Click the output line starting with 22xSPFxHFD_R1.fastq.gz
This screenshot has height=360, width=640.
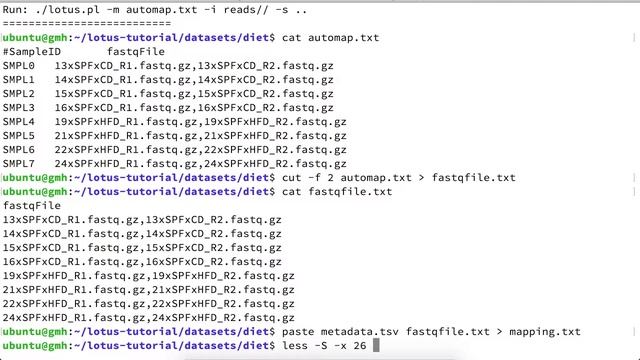[149, 304]
